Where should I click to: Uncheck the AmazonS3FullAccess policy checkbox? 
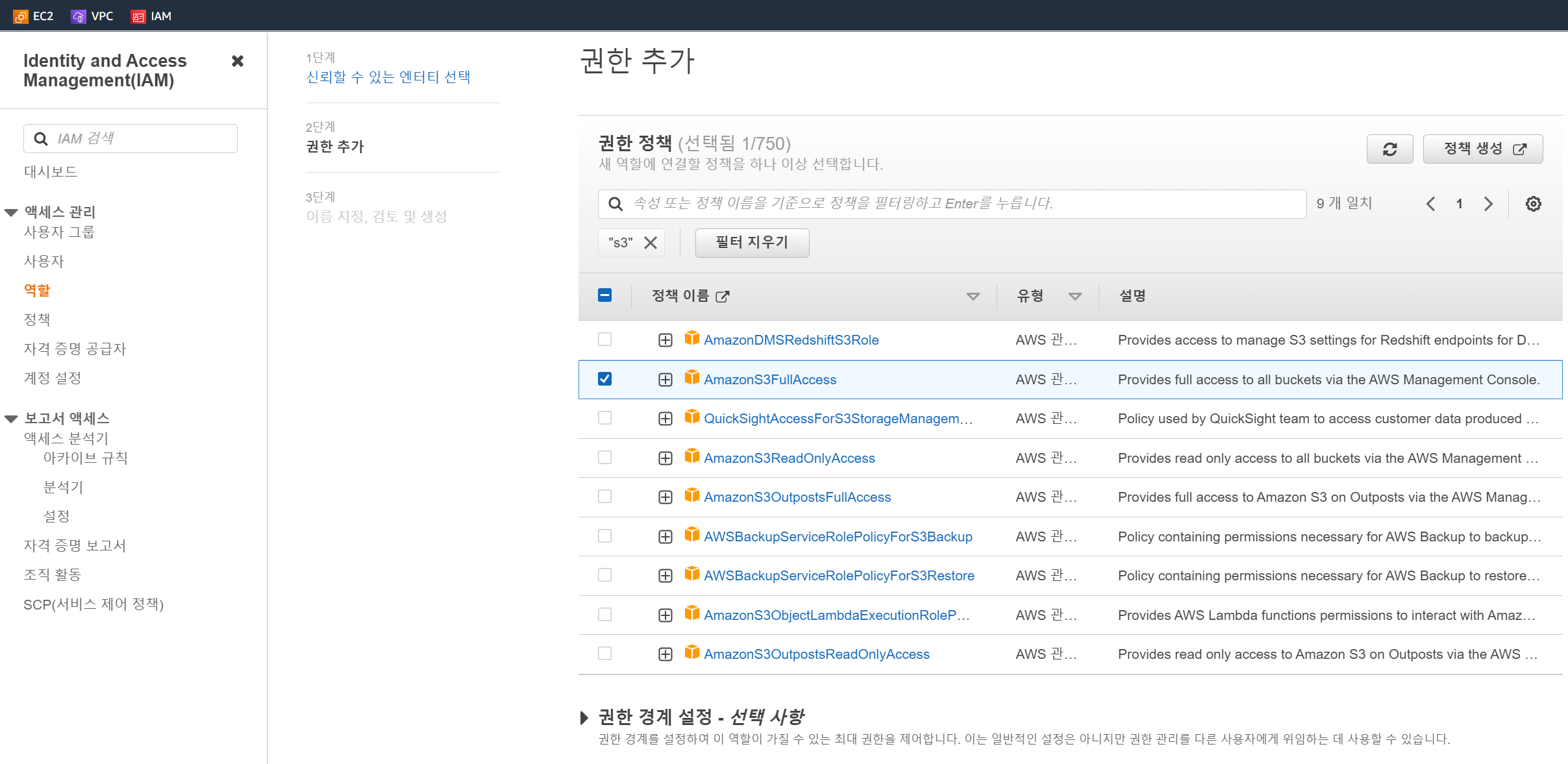point(604,379)
